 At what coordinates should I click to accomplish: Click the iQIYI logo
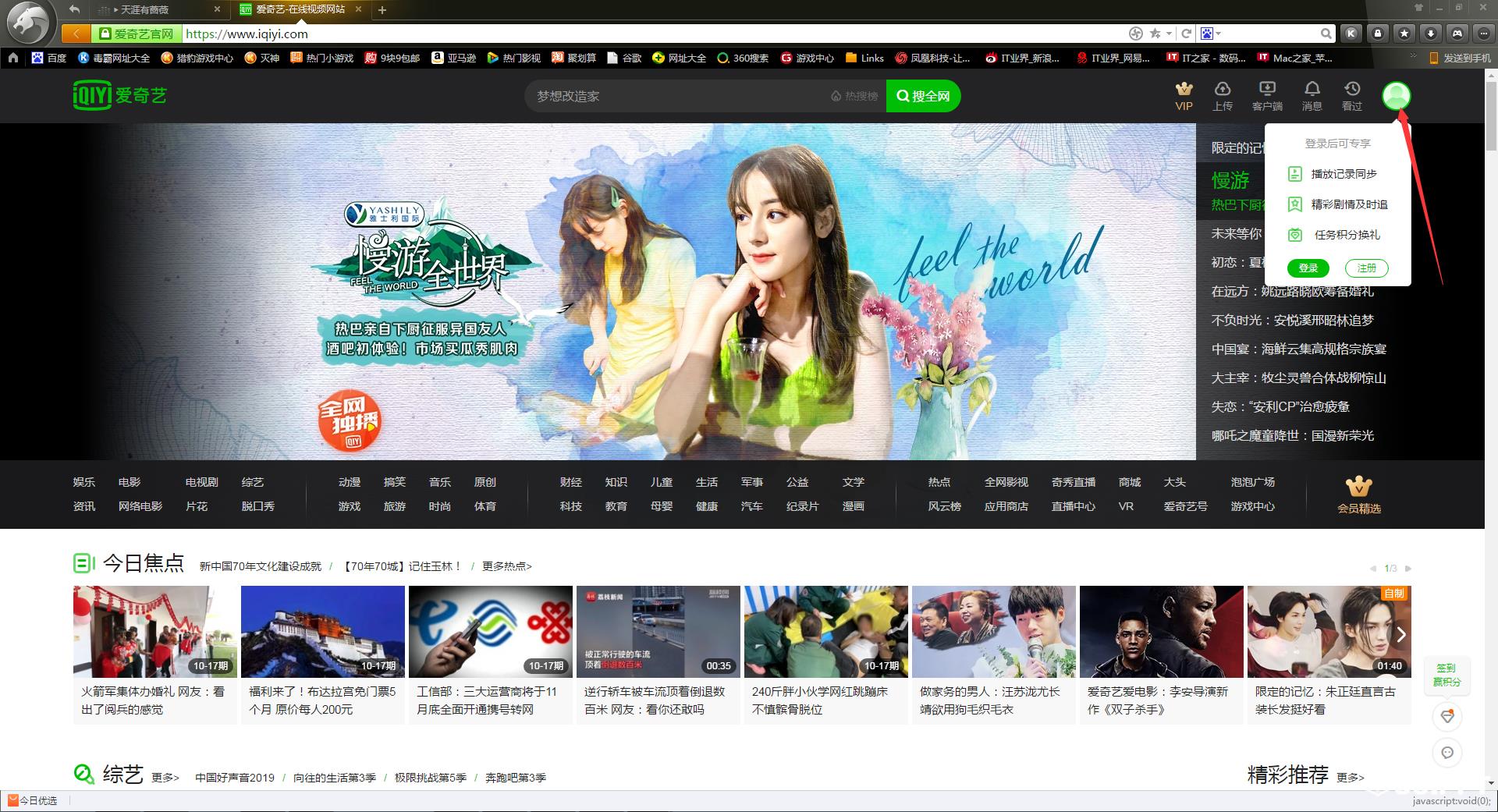point(120,96)
